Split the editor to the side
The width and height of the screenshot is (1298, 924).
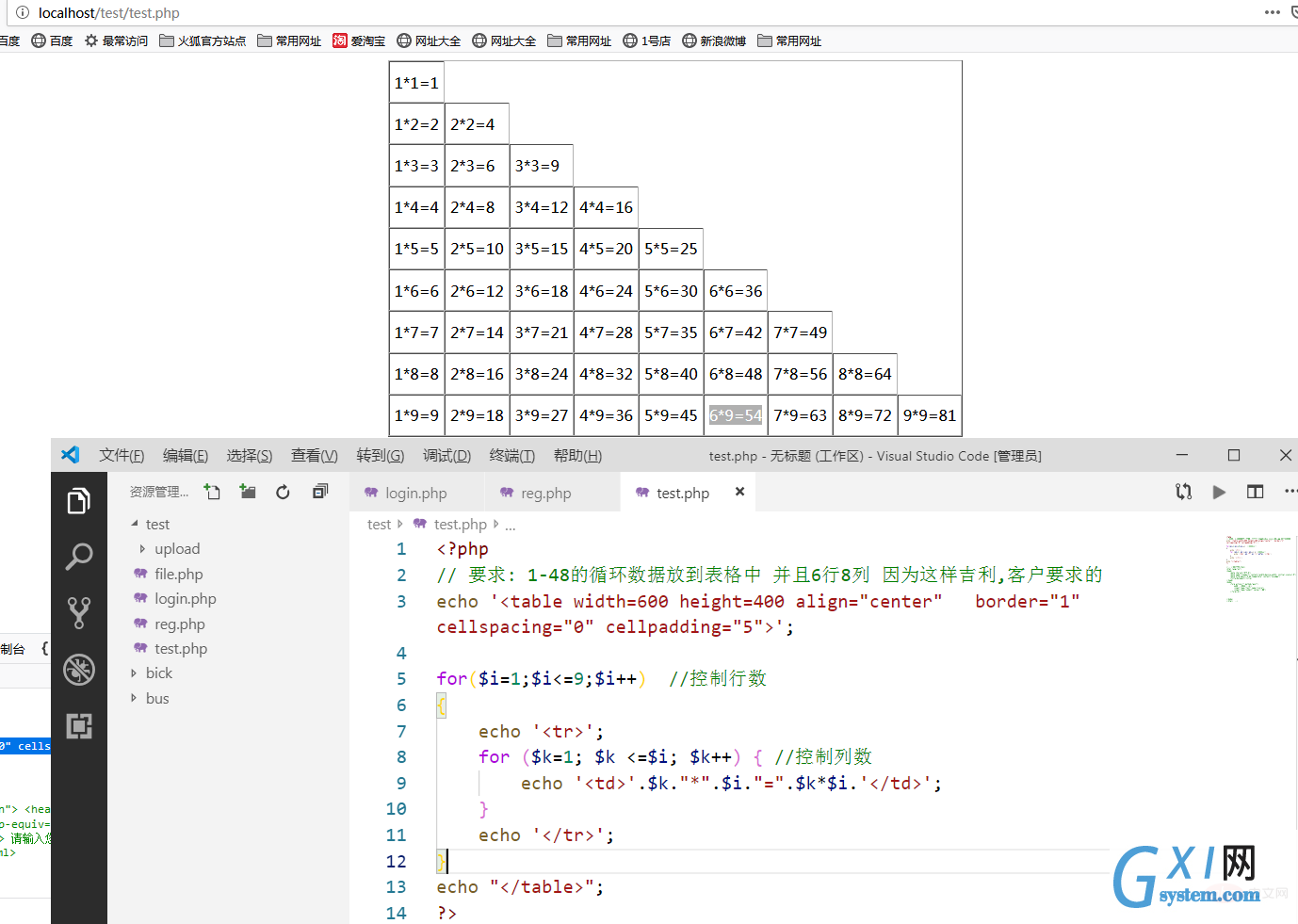(1255, 492)
